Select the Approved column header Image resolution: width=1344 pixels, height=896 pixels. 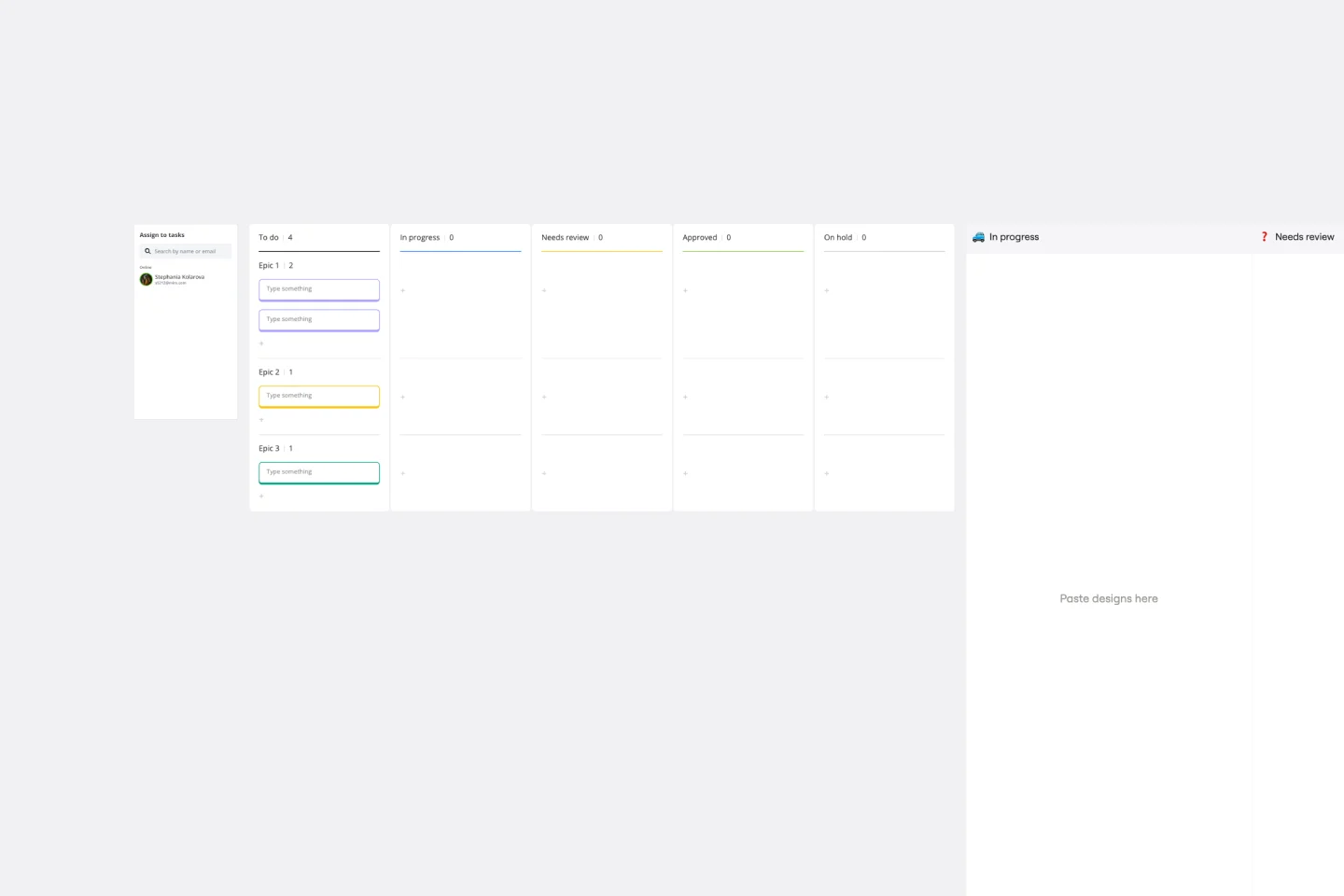699,237
